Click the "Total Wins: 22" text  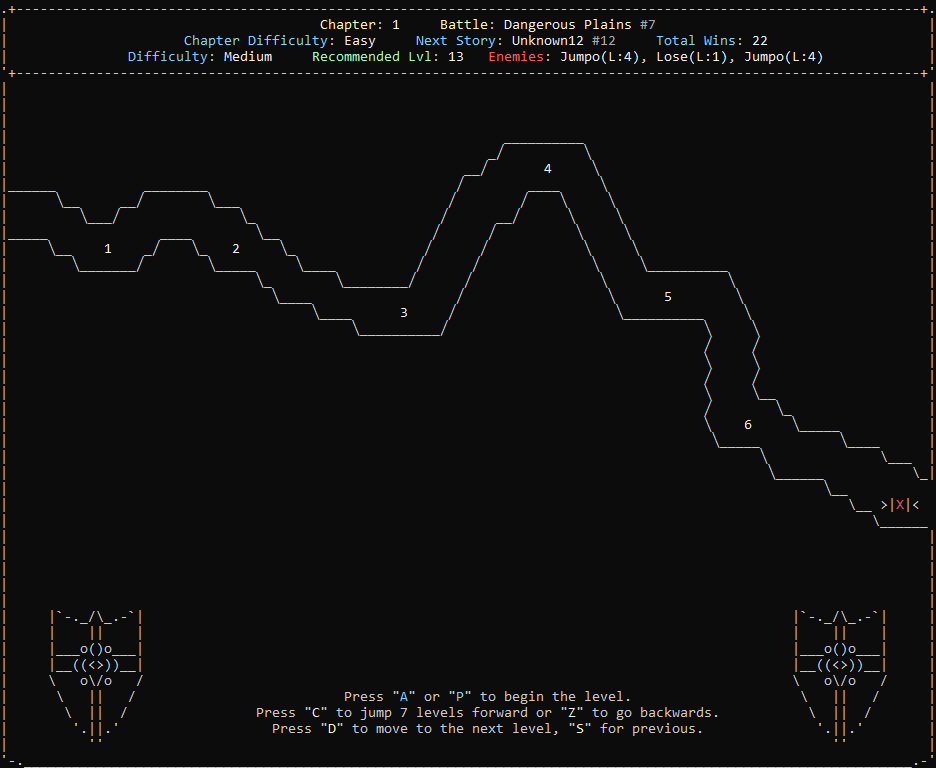[712, 41]
